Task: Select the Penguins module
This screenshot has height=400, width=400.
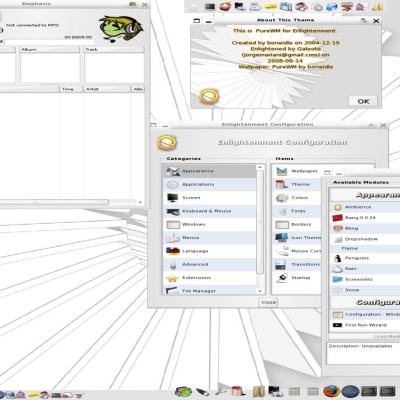Action: [x=365, y=258]
